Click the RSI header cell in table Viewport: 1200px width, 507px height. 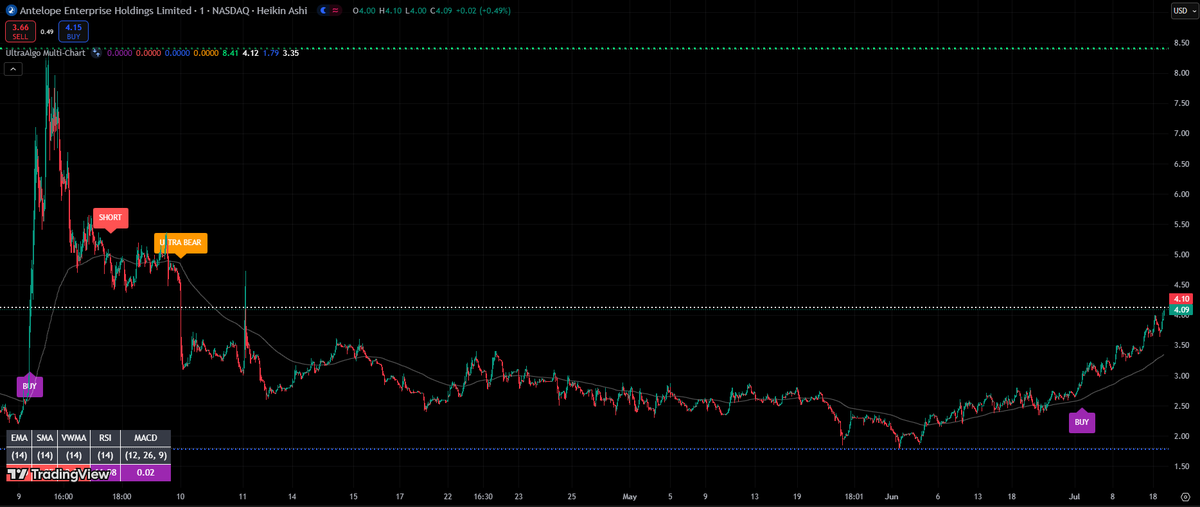pyautogui.click(x=104, y=438)
